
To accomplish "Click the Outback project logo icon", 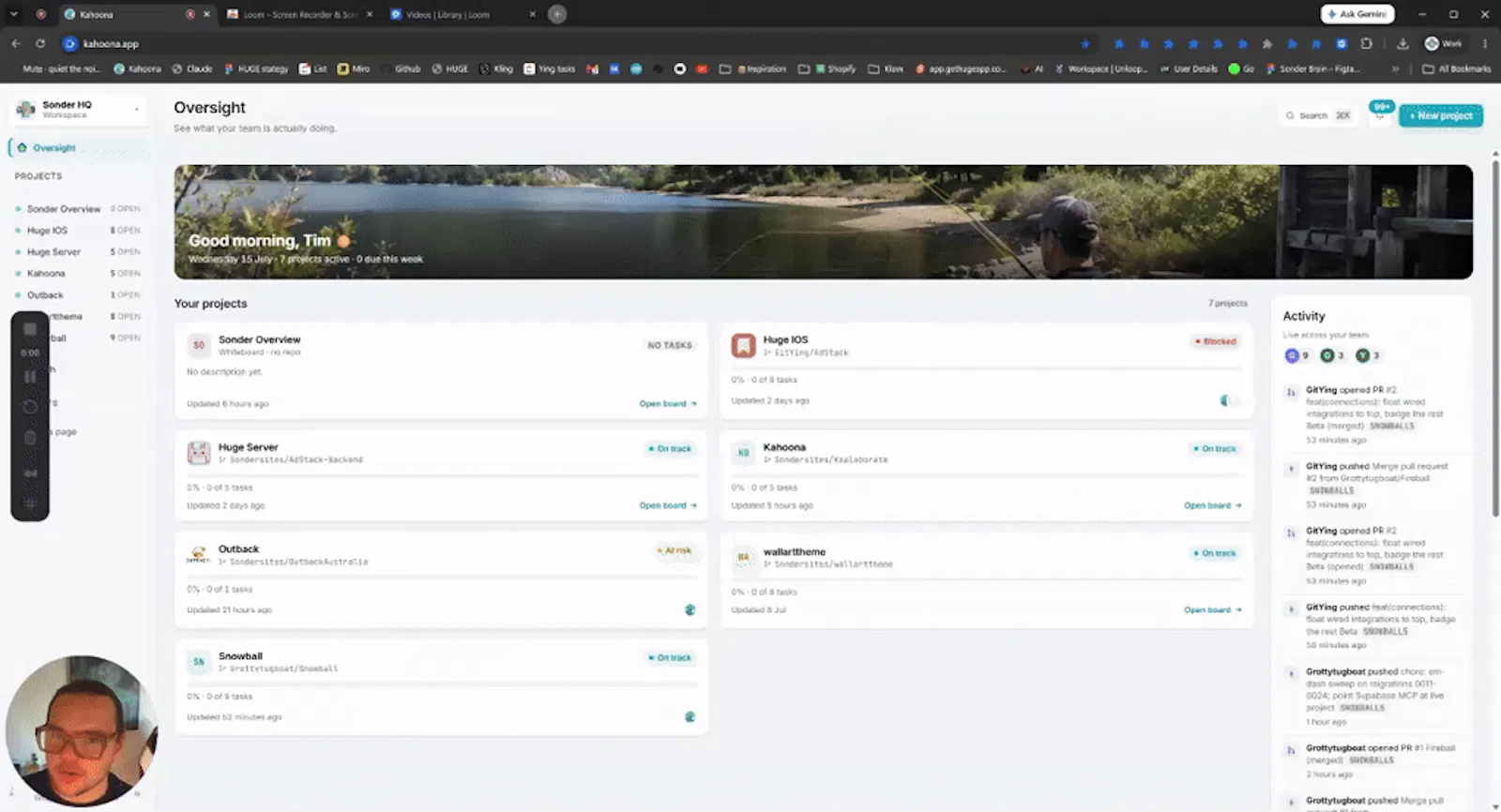I will (x=198, y=555).
